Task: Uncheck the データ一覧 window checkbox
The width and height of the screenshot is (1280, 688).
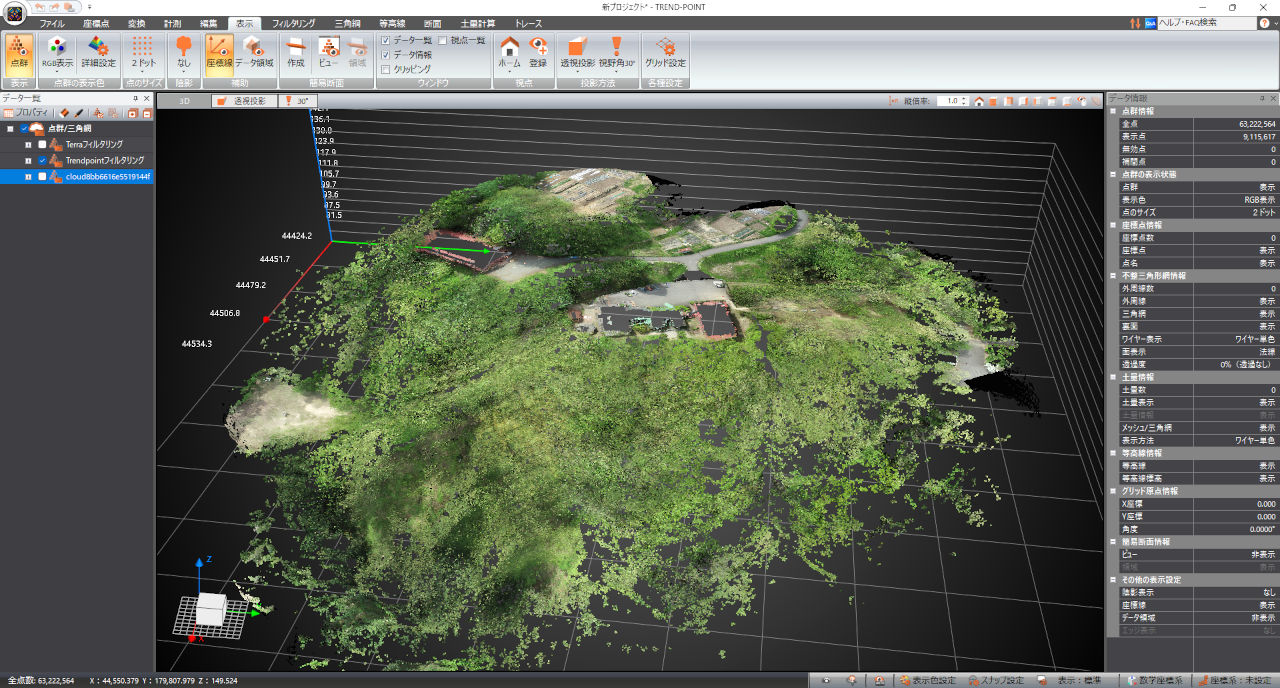Action: click(x=386, y=40)
